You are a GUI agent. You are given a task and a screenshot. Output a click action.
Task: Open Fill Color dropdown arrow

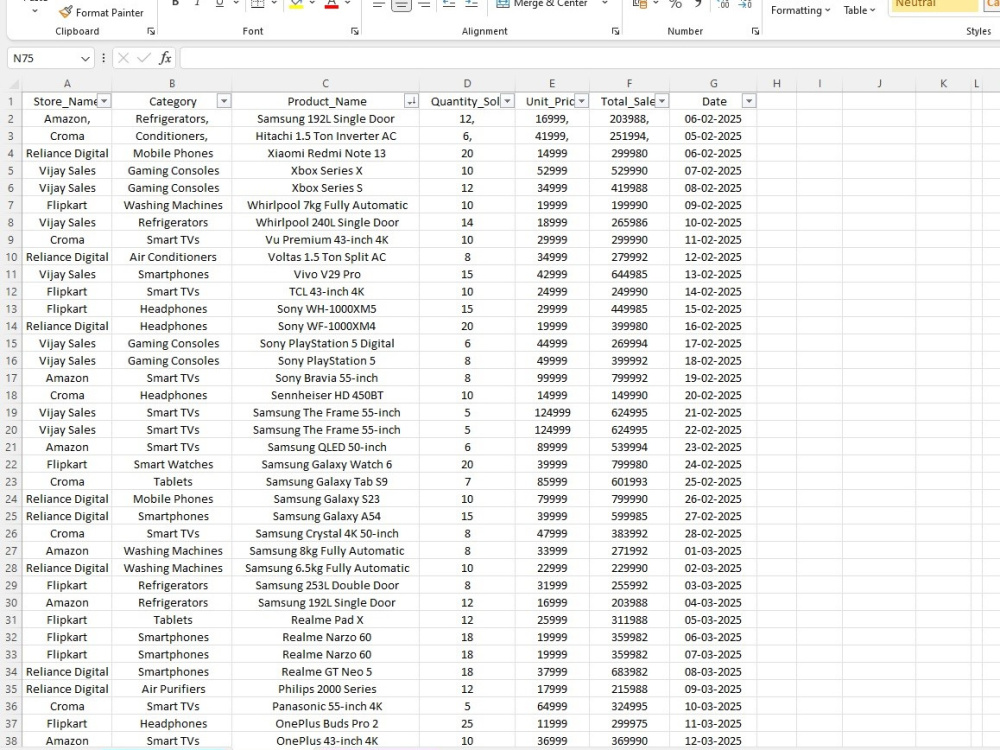[312, 3]
